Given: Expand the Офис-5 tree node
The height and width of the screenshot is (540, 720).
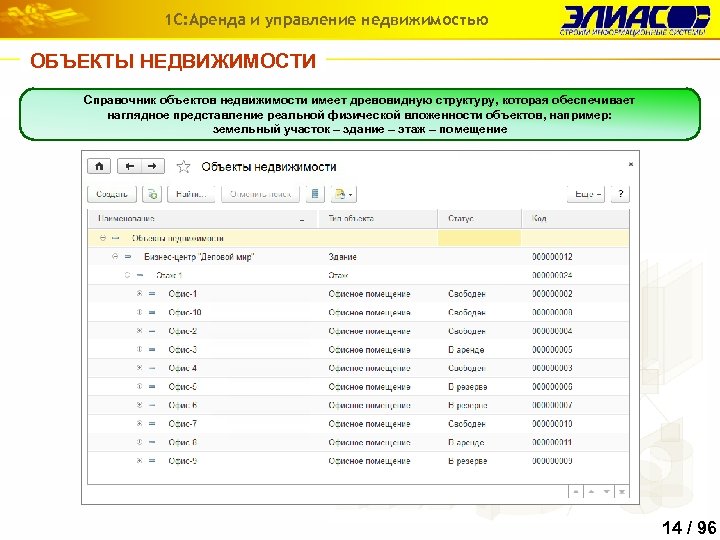Looking at the screenshot, I should [x=140, y=387].
